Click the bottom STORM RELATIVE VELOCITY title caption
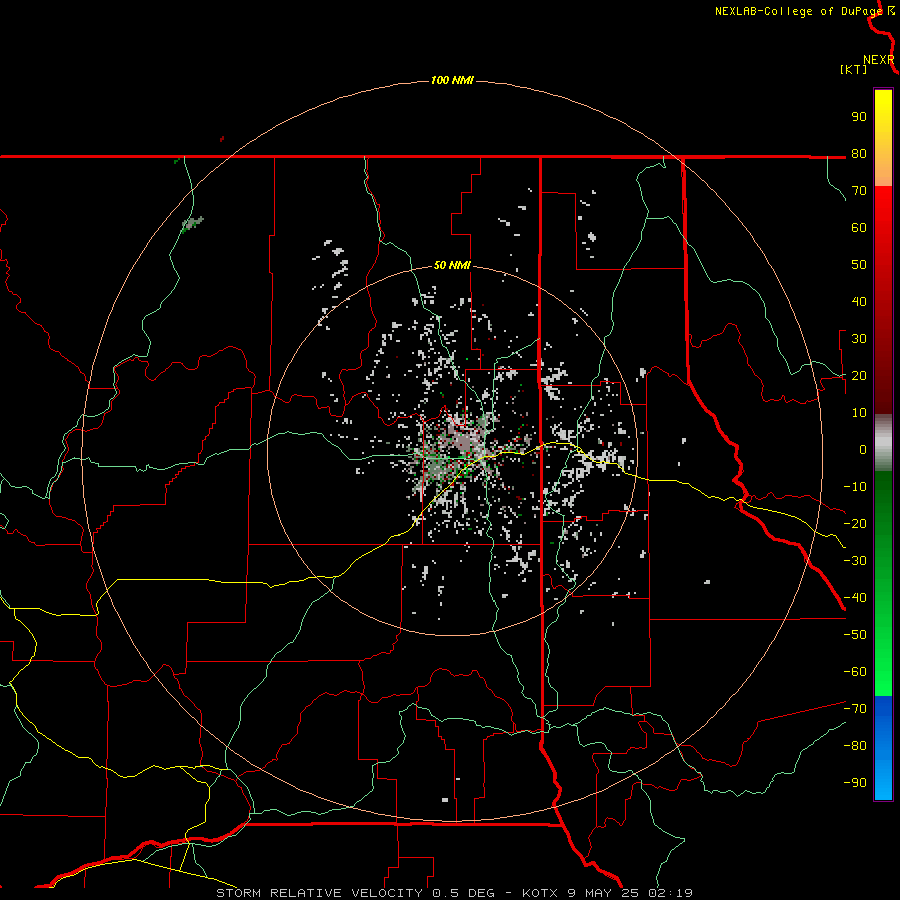The height and width of the screenshot is (900, 900). (x=454, y=893)
